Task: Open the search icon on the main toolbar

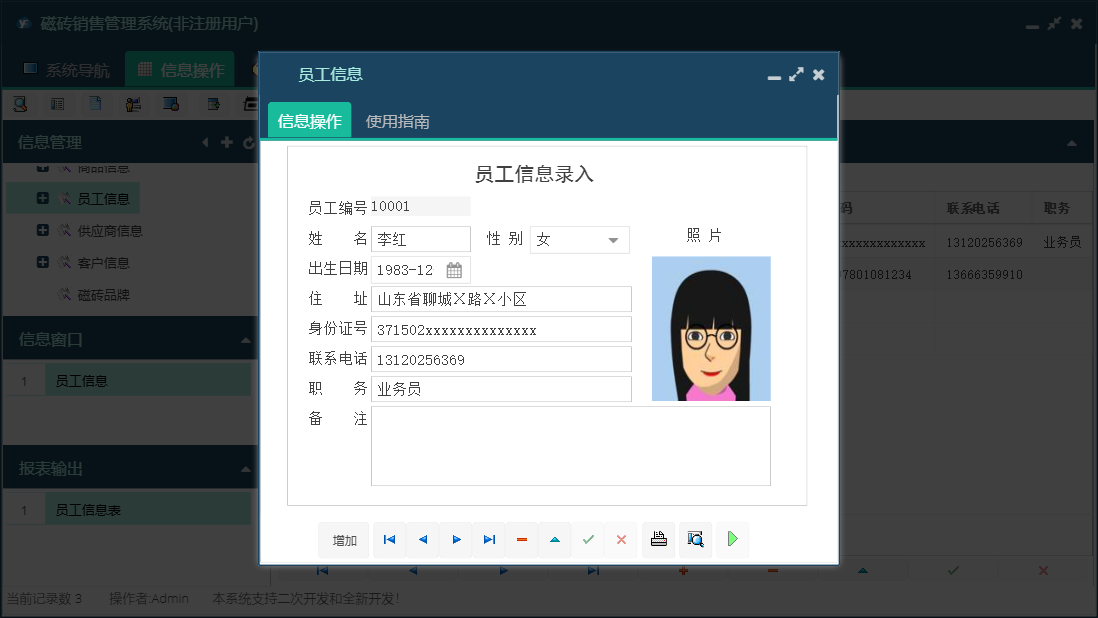Action: (21, 103)
